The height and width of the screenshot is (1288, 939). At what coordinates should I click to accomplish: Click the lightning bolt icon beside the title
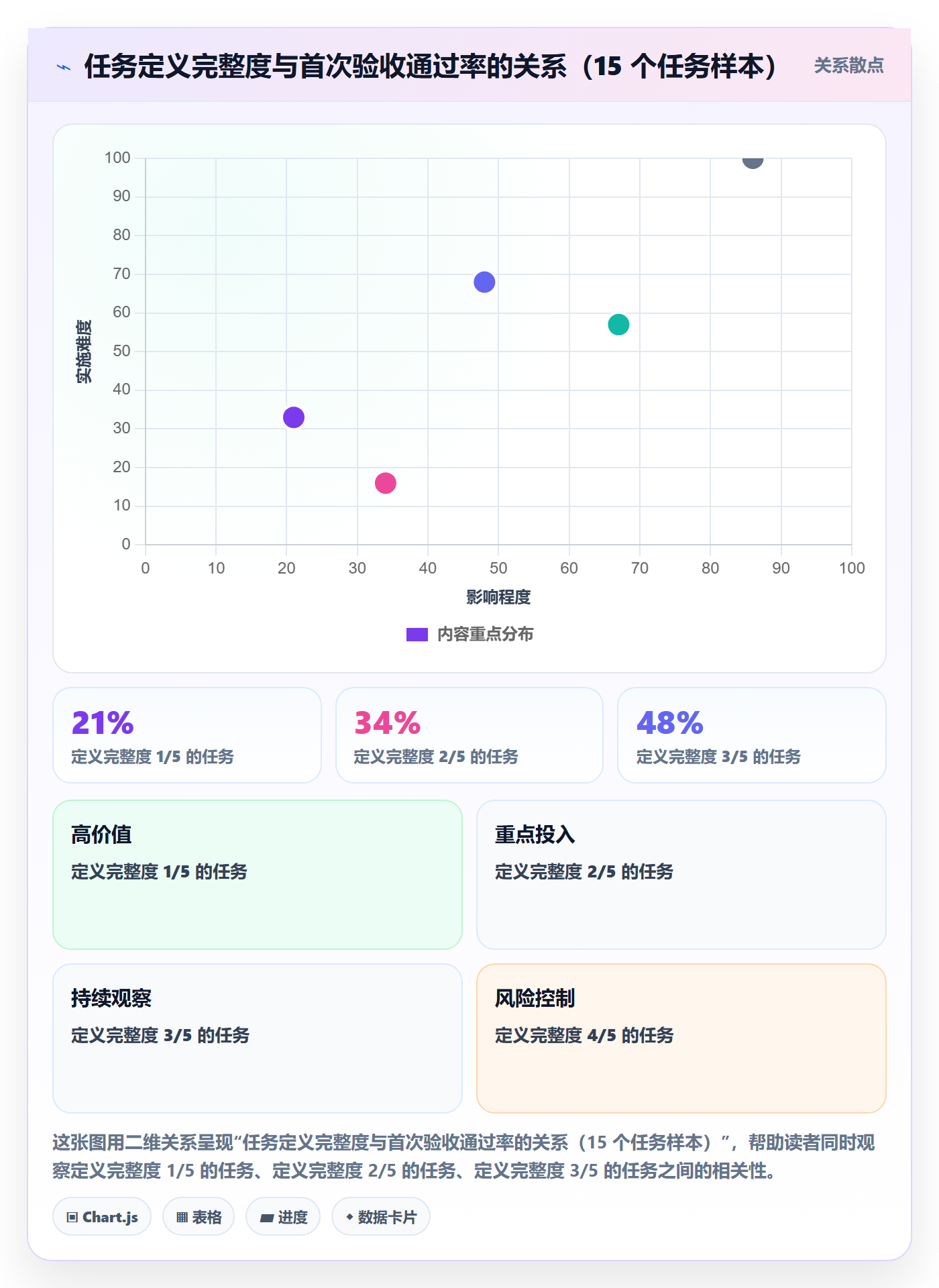coord(64,67)
